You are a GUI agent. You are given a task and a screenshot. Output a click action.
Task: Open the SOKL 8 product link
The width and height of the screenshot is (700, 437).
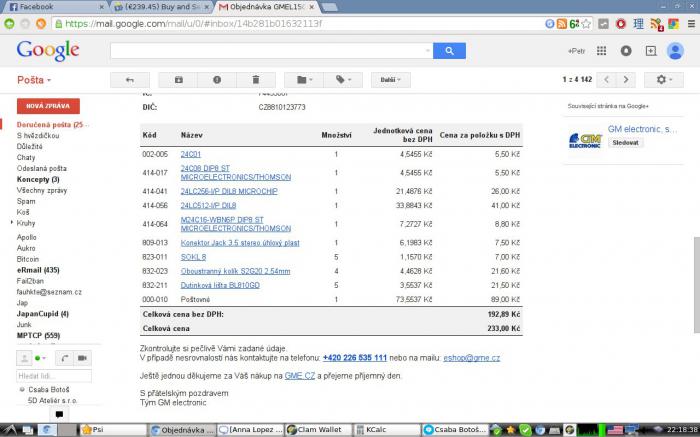193,257
